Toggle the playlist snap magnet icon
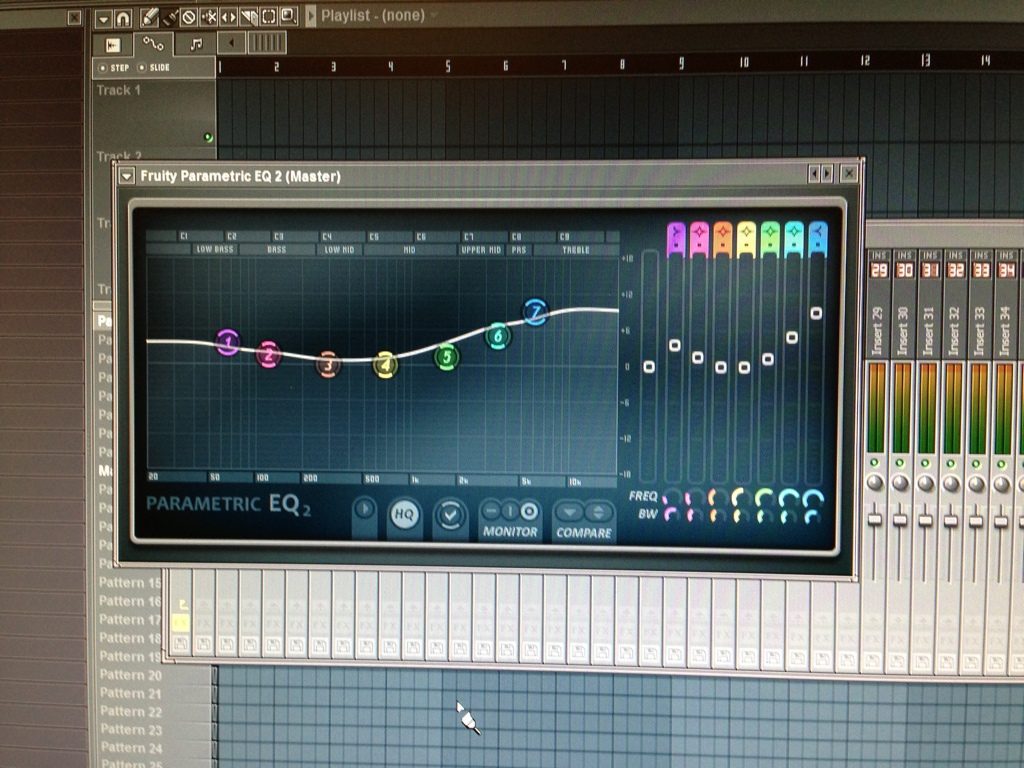The width and height of the screenshot is (1024, 768). (123, 18)
